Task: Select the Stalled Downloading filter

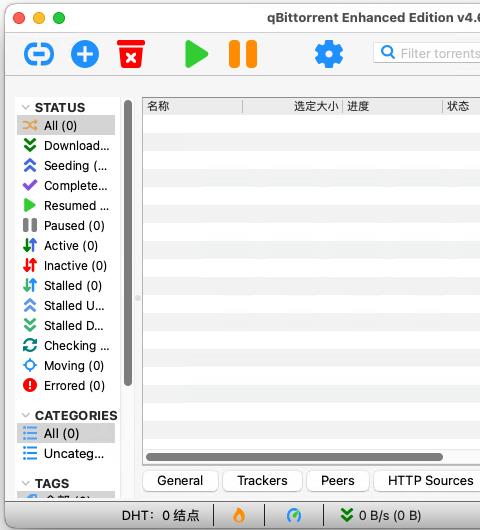Action: 66,325
